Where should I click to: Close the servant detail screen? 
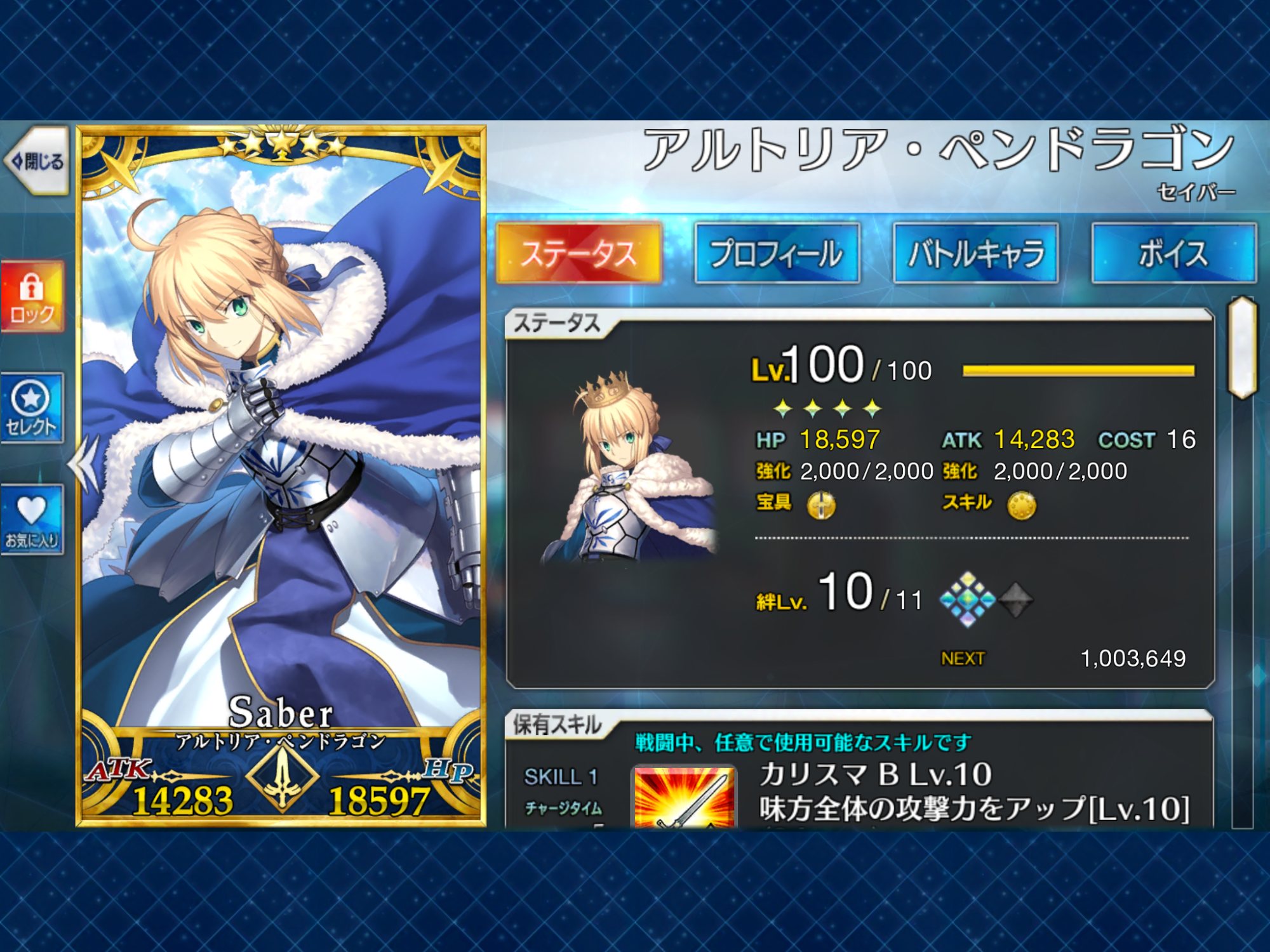pyautogui.click(x=37, y=161)
